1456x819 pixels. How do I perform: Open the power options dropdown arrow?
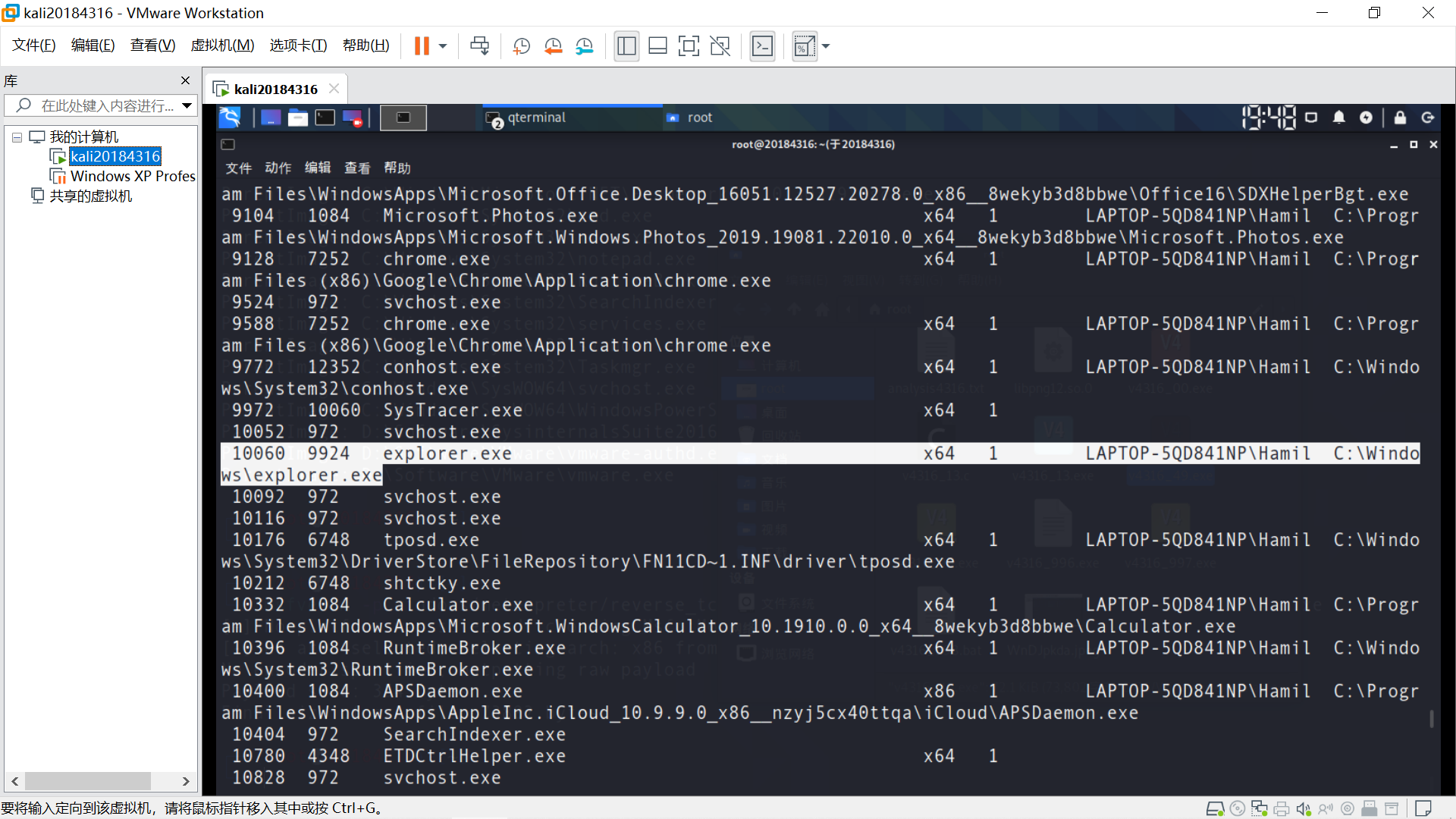[x=443, y=46]
